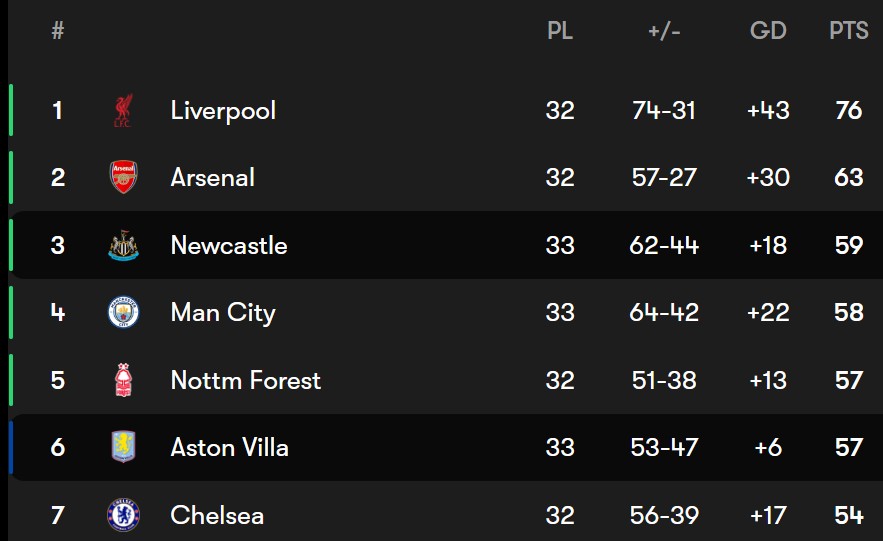Click the Nottm Forest club crest
Screen dimensions: 883x541
(x=123, y=380)
